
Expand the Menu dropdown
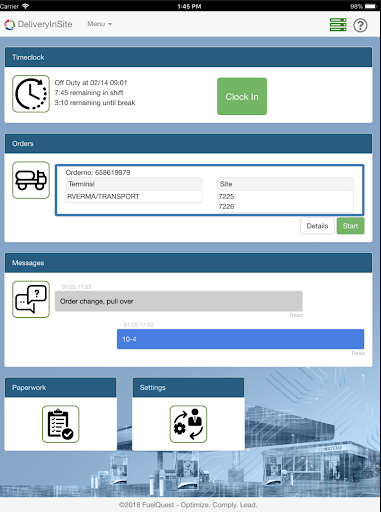[99, 24]
